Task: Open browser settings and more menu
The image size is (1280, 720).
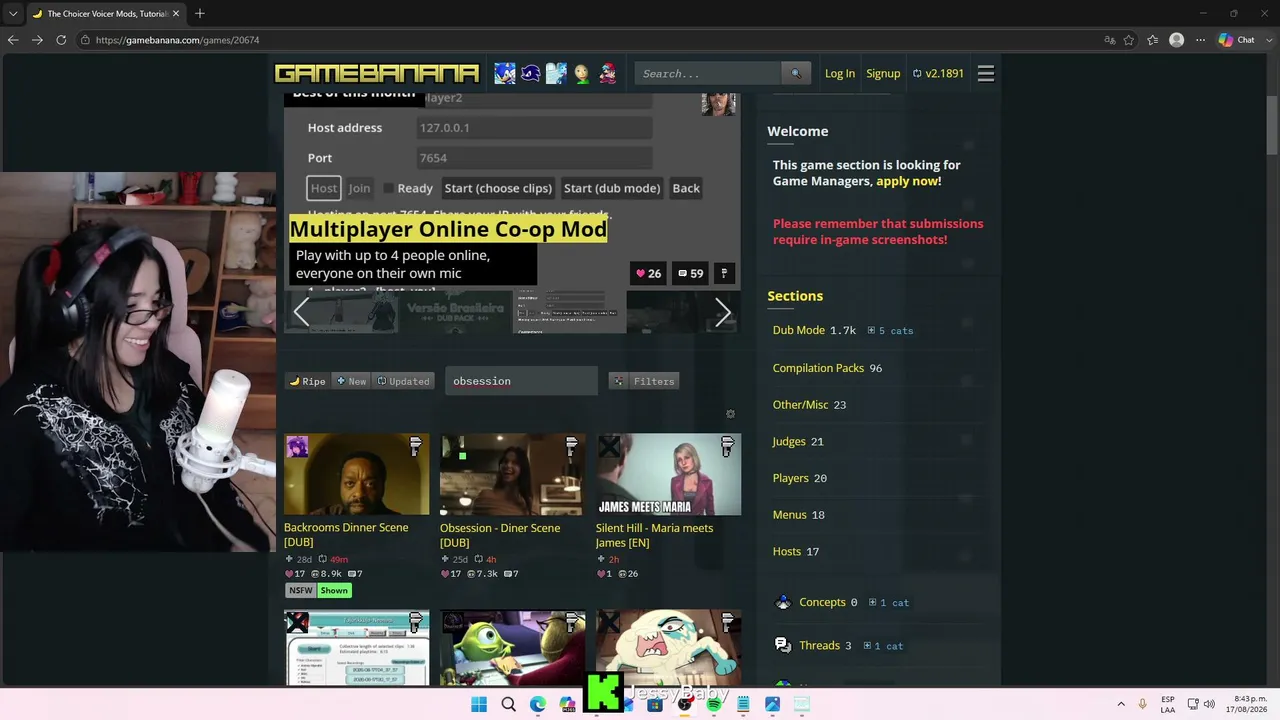Action: point(1201,40)
